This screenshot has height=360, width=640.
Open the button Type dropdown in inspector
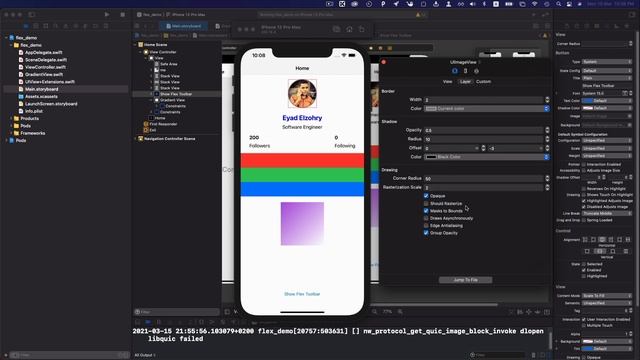point(607,62)
